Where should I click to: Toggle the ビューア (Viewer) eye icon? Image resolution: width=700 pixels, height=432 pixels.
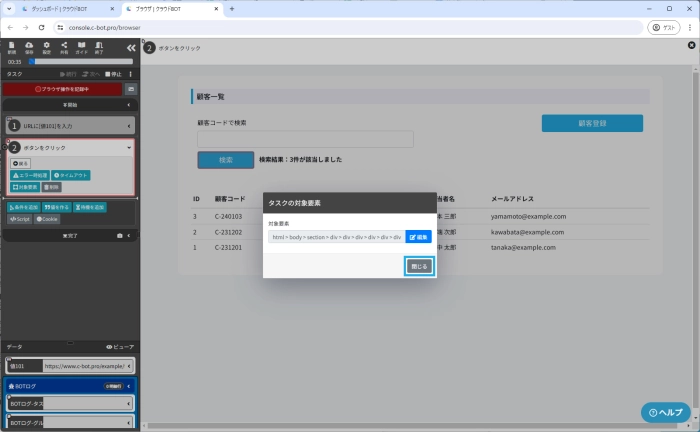[119, 346]
